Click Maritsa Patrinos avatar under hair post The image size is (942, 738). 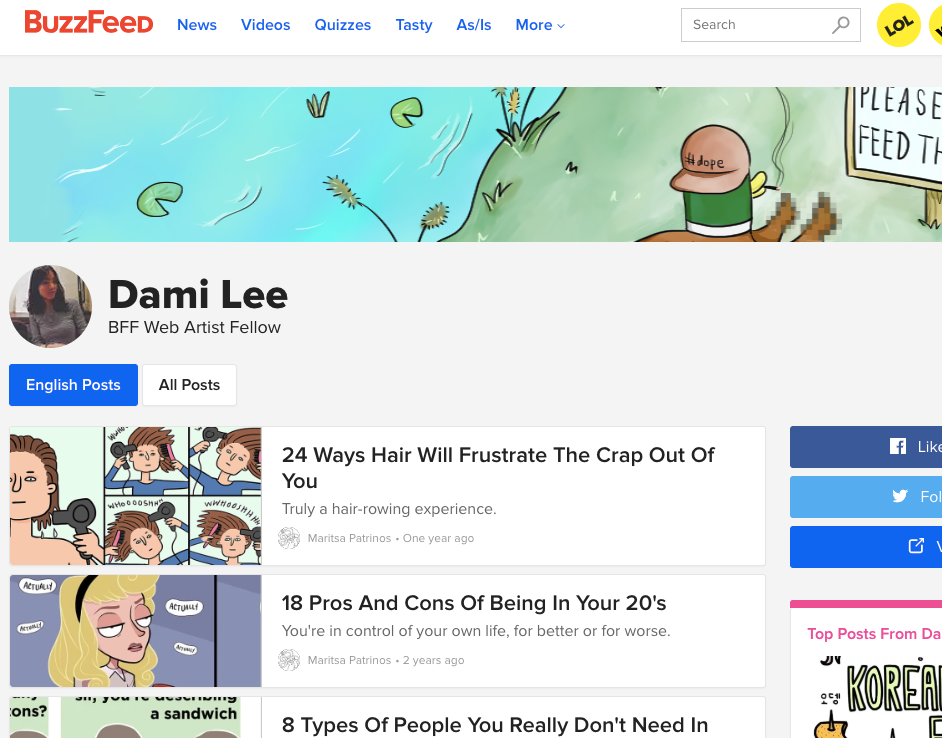289,538
